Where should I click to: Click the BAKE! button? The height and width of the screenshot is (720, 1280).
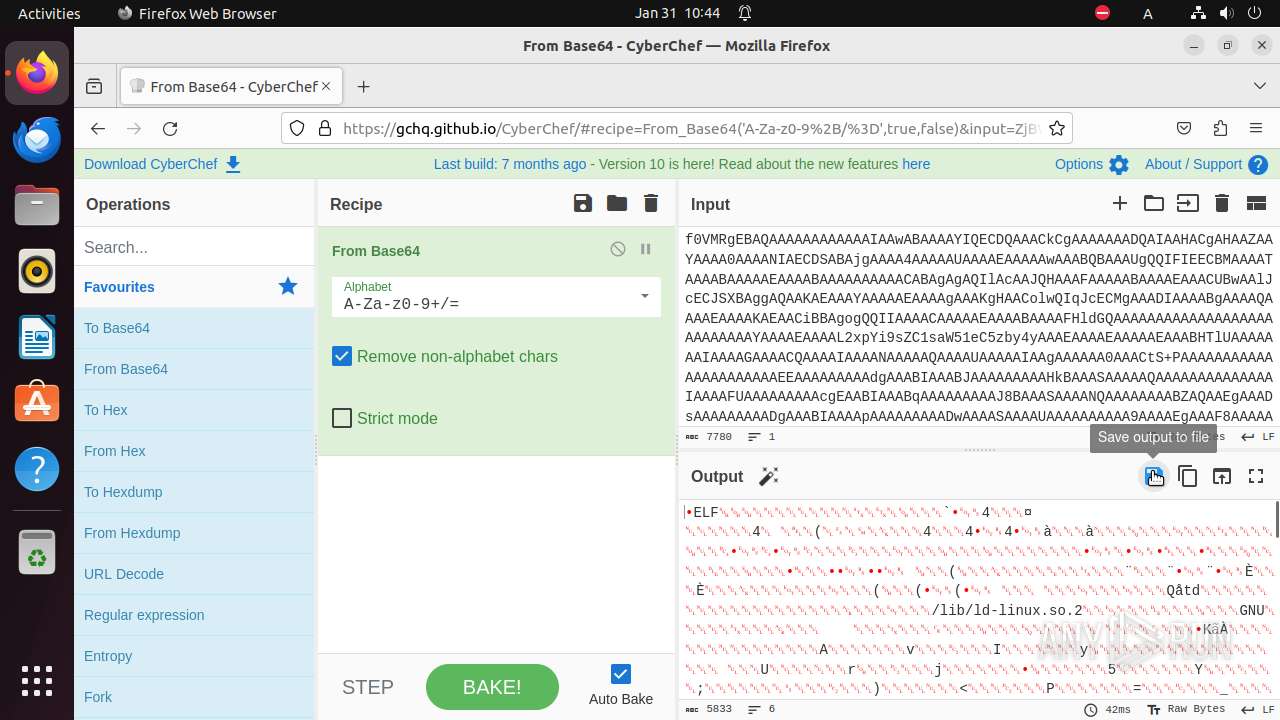pos(492,687)
